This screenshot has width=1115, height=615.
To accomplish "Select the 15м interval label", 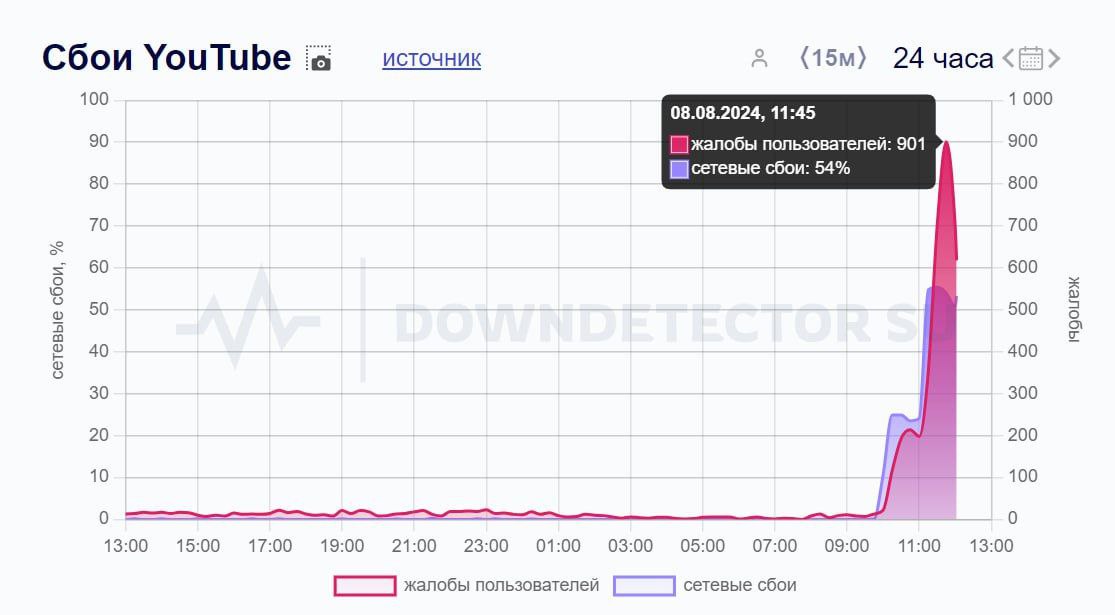I will (832, 58).
